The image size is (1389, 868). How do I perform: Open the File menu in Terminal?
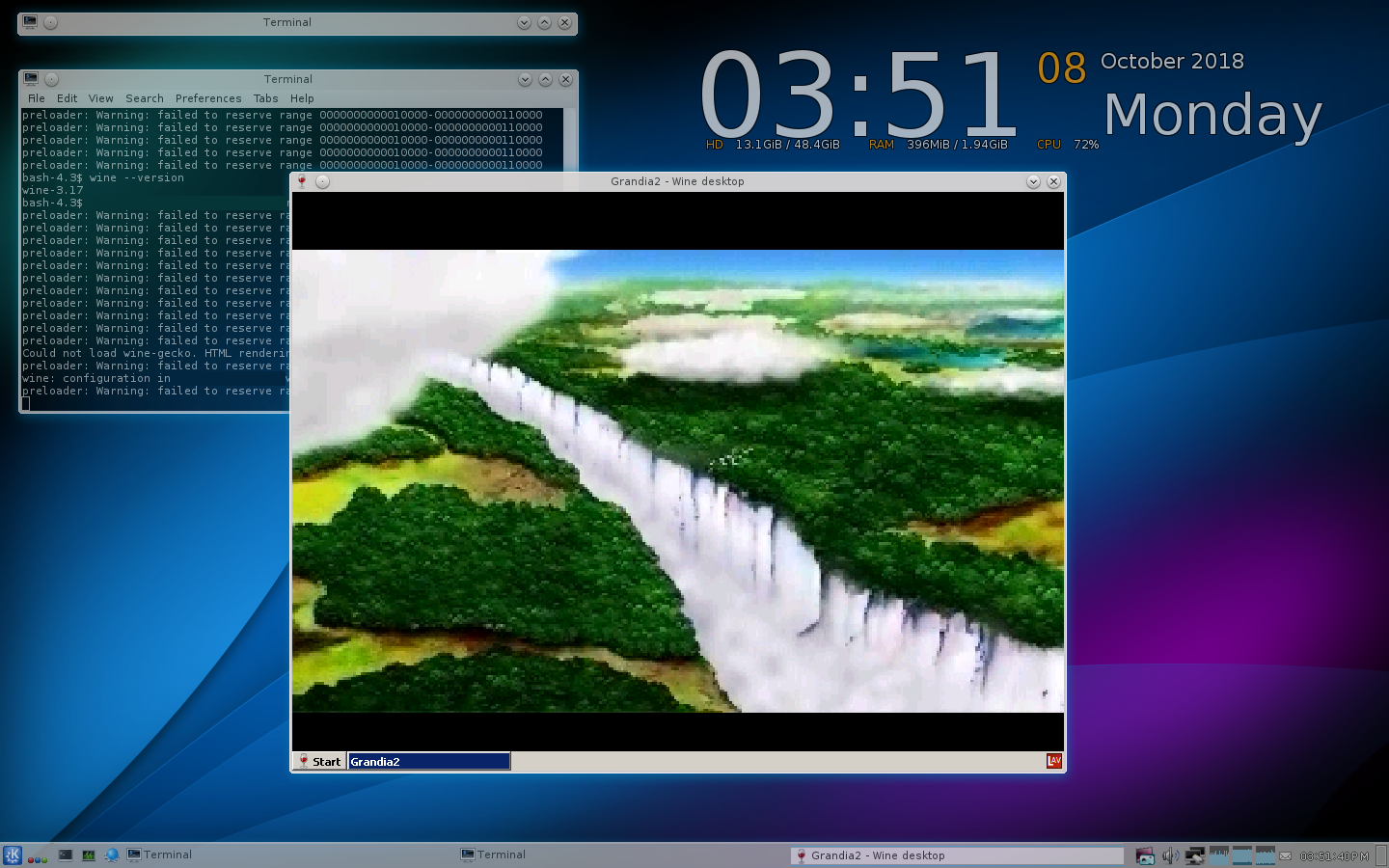point(37,98)
